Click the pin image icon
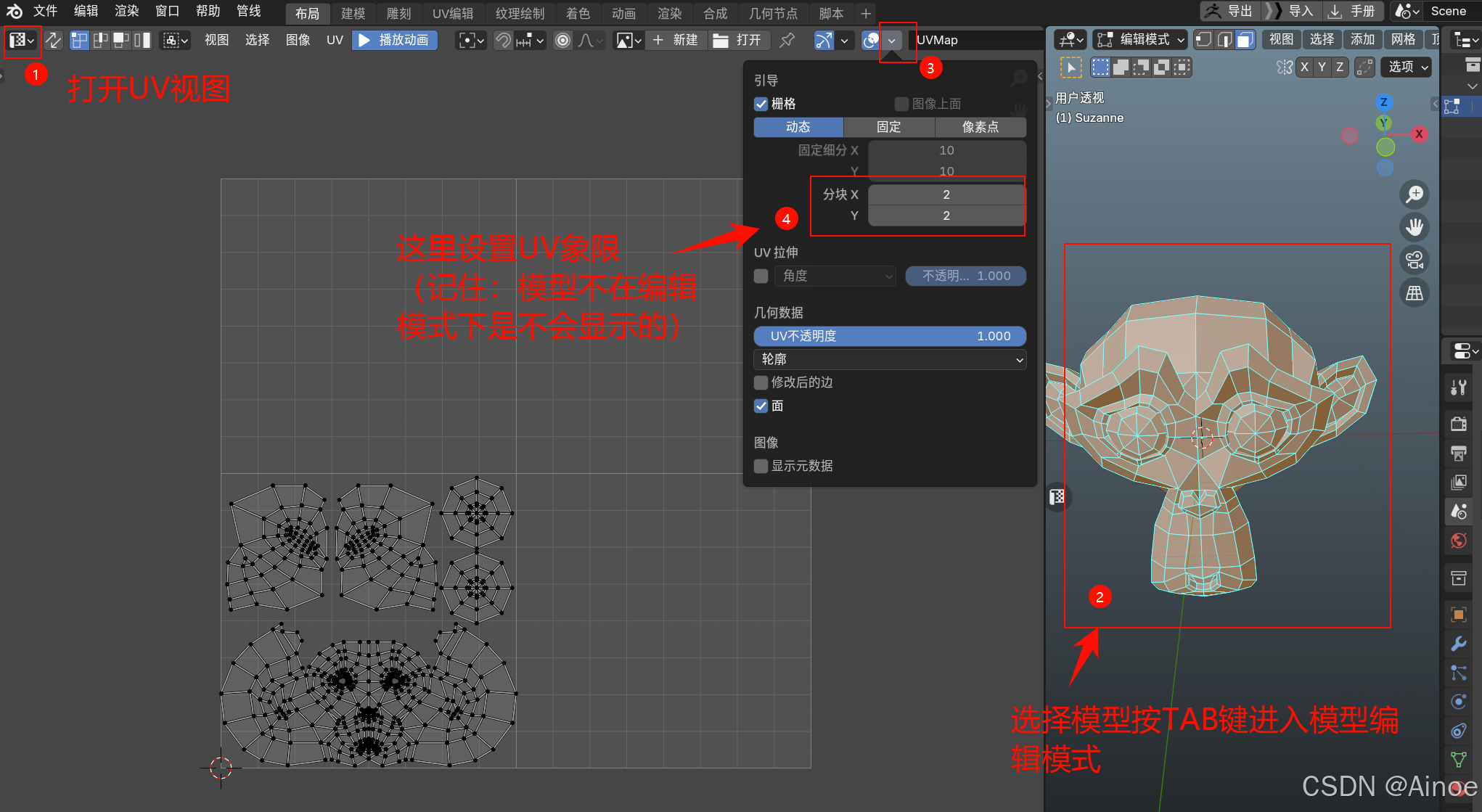 point(787,40)
